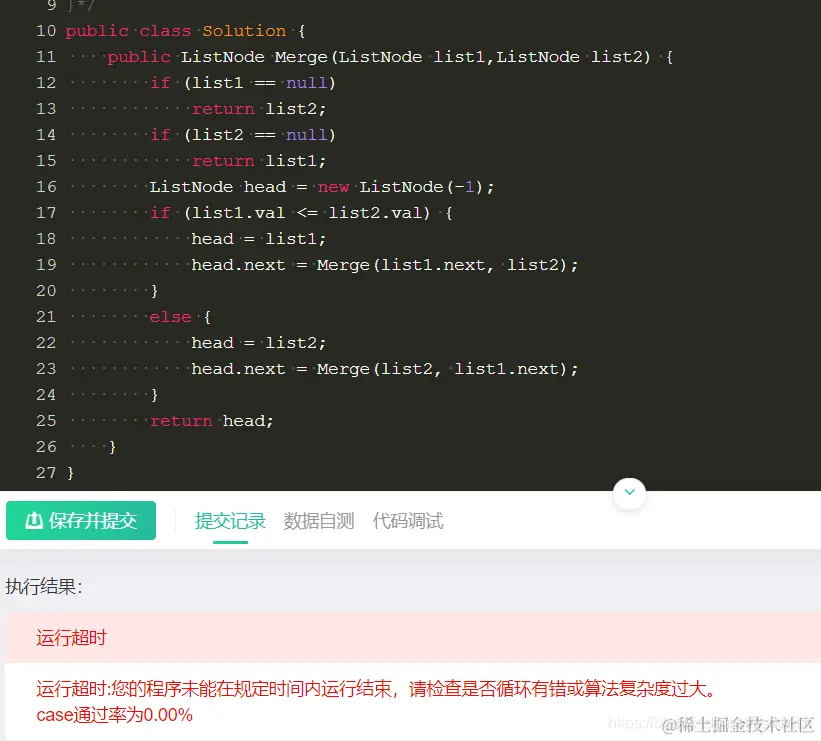The width and height of the screenshot is (821, 741).
Task: Click line number 16 in the editor
Action: pyautogui.click(x=46, y=186)
